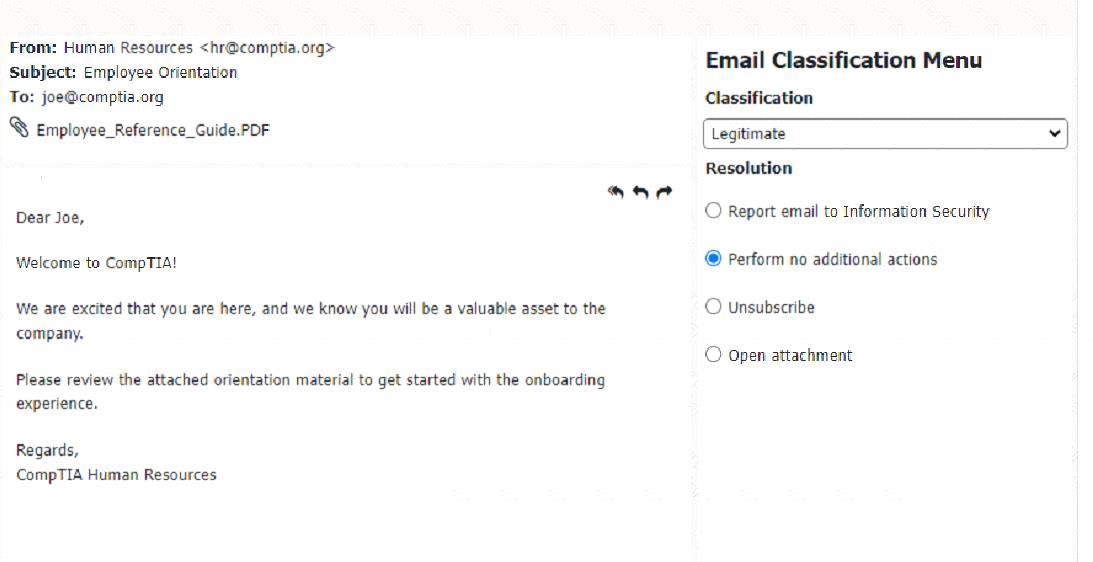Click the sender address hr@comptia.org

[267, 48]
